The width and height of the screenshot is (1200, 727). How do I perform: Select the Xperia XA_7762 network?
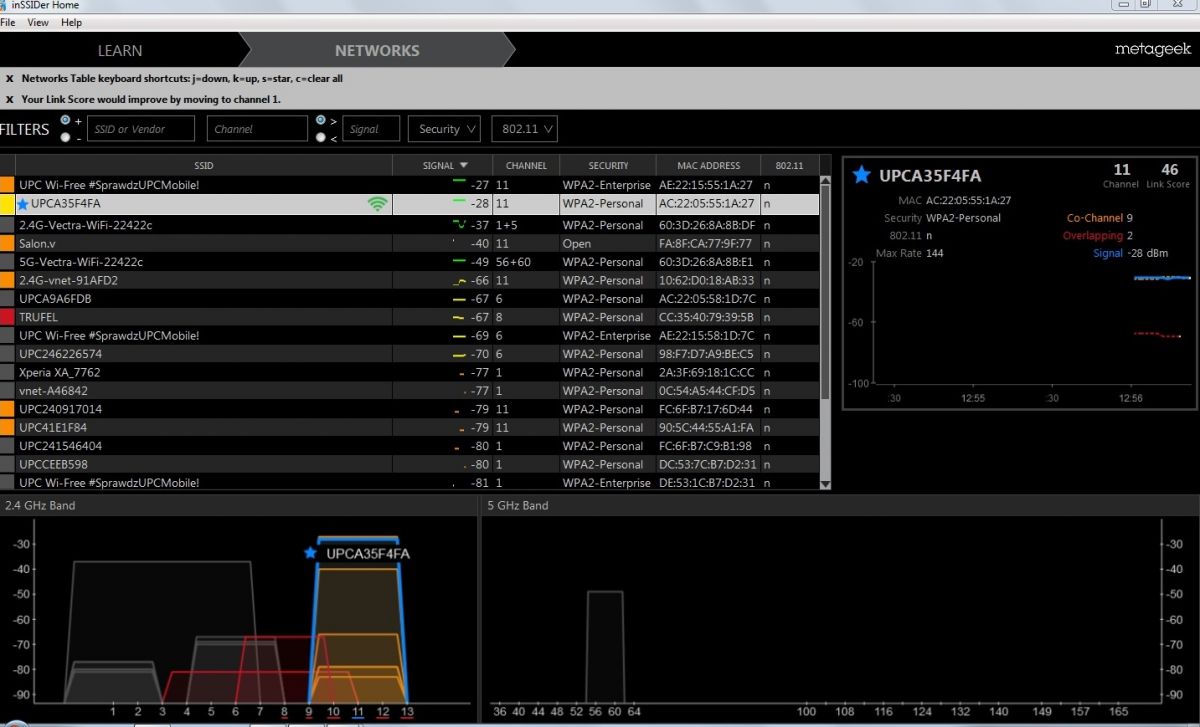coord(409,372)
